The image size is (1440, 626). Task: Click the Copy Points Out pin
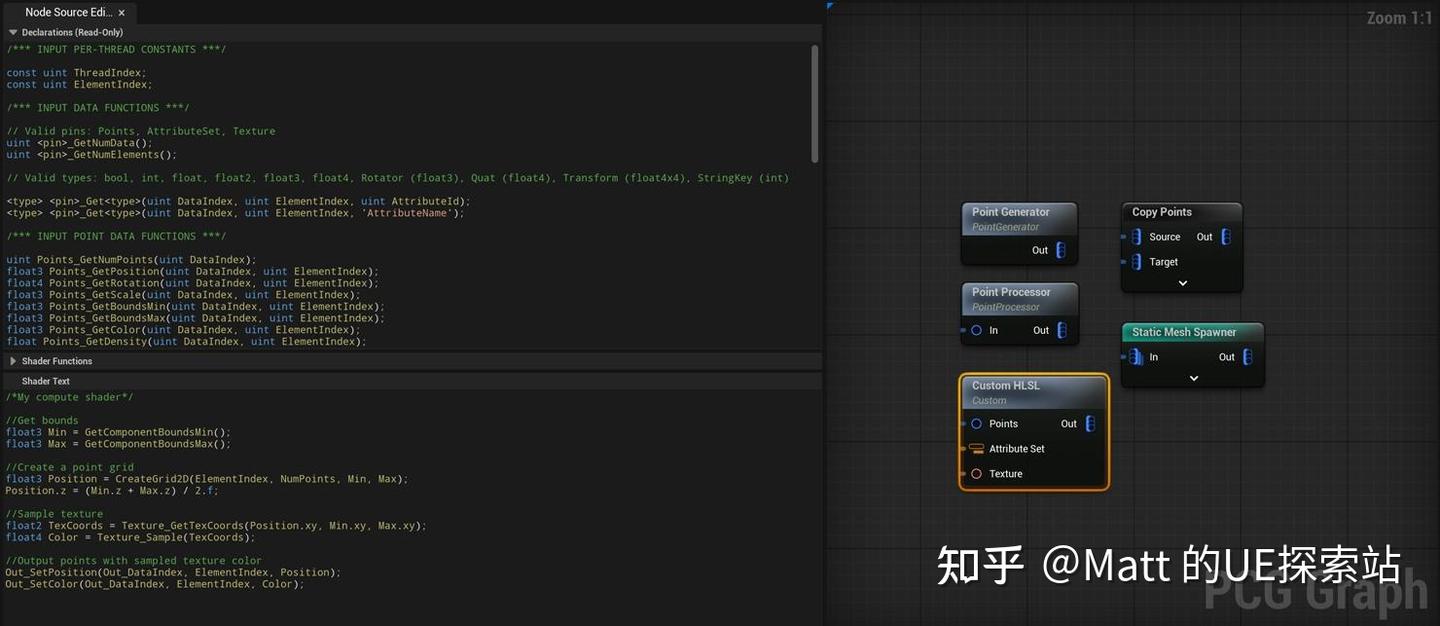click(x=1226, y=237)
